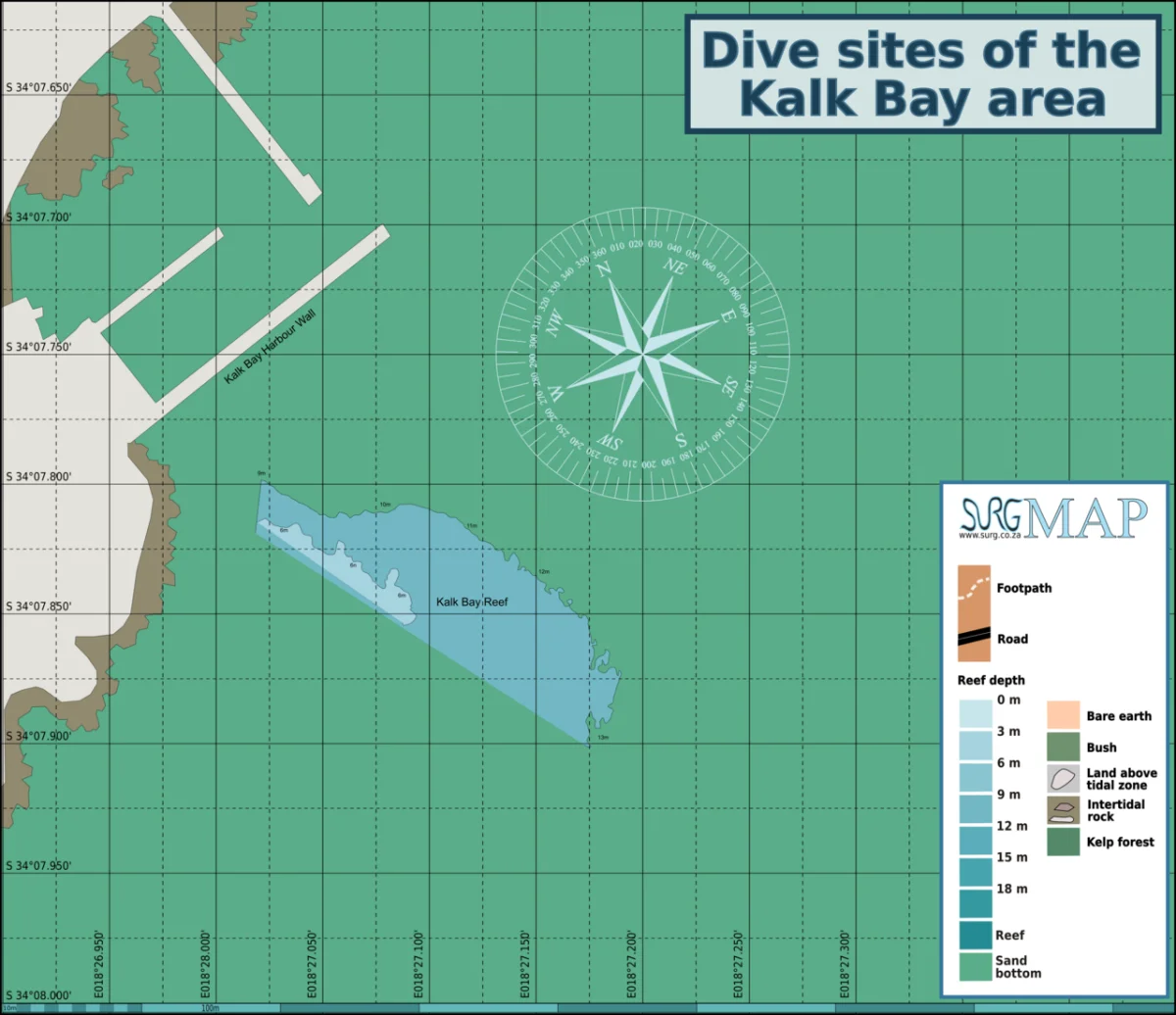Click the '10m' depth marker on the reef edge
The image size is (1176, 1015).
385,505
